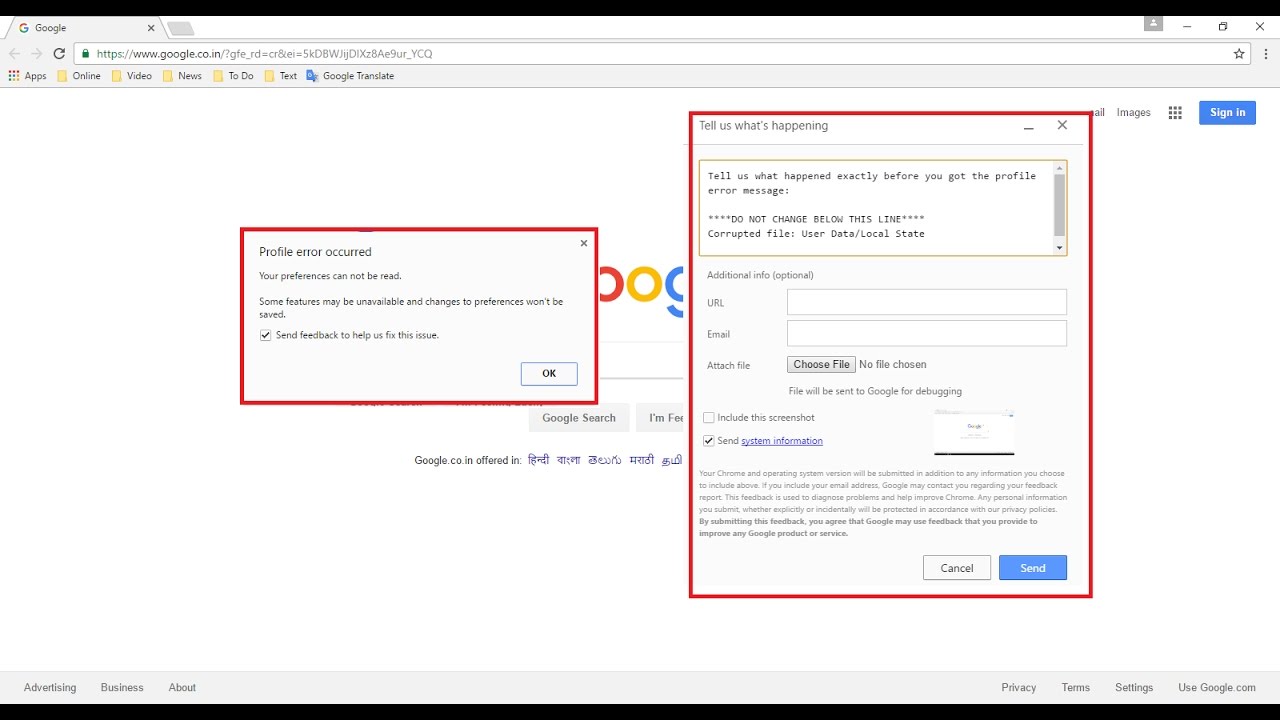Screen dimensions: 1280x720
Task: Open the Google apps grid icon
Action: pos(1175,113)
